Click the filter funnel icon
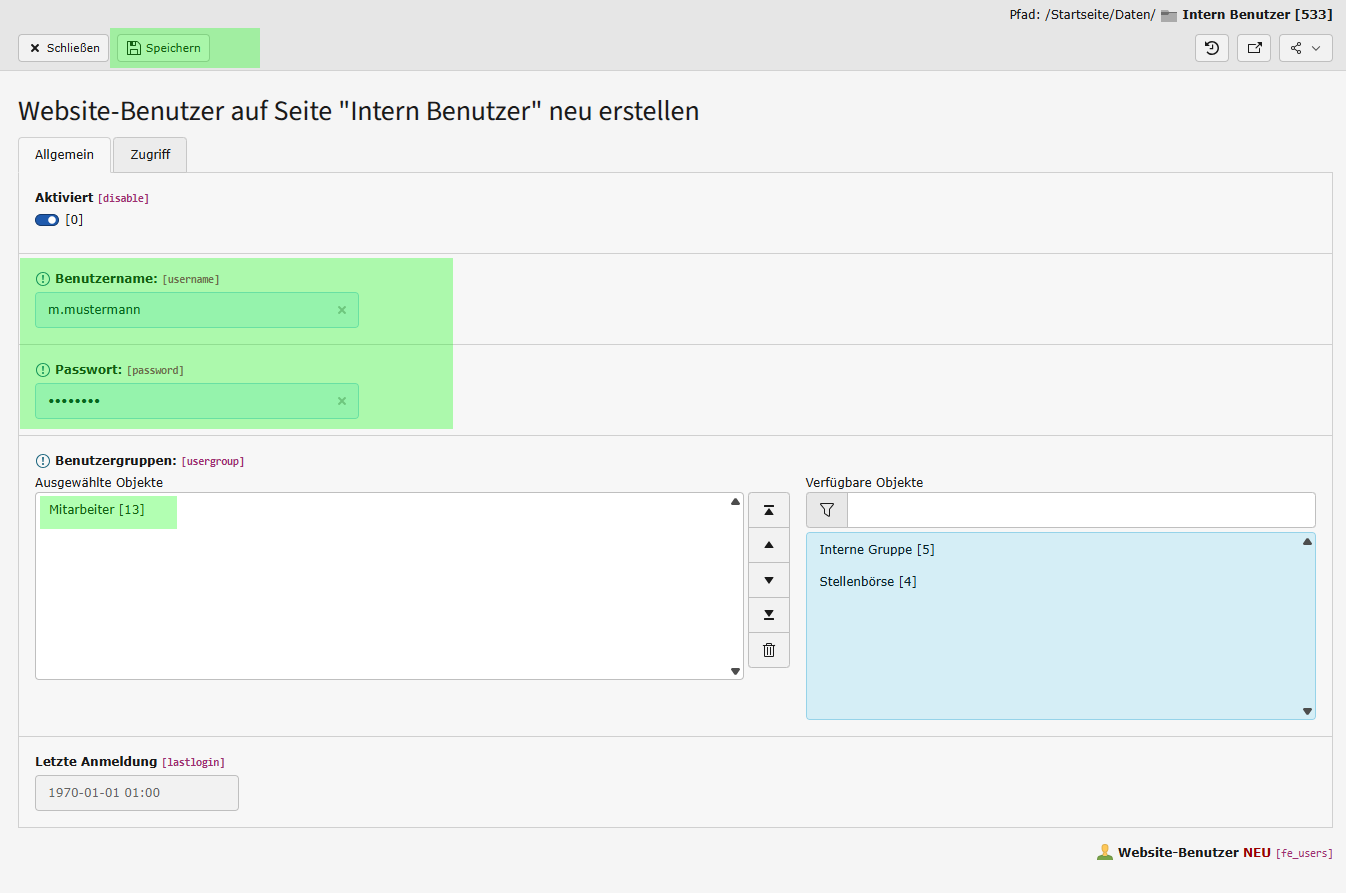The image size is (1346, 893). [x=827, y=510]
